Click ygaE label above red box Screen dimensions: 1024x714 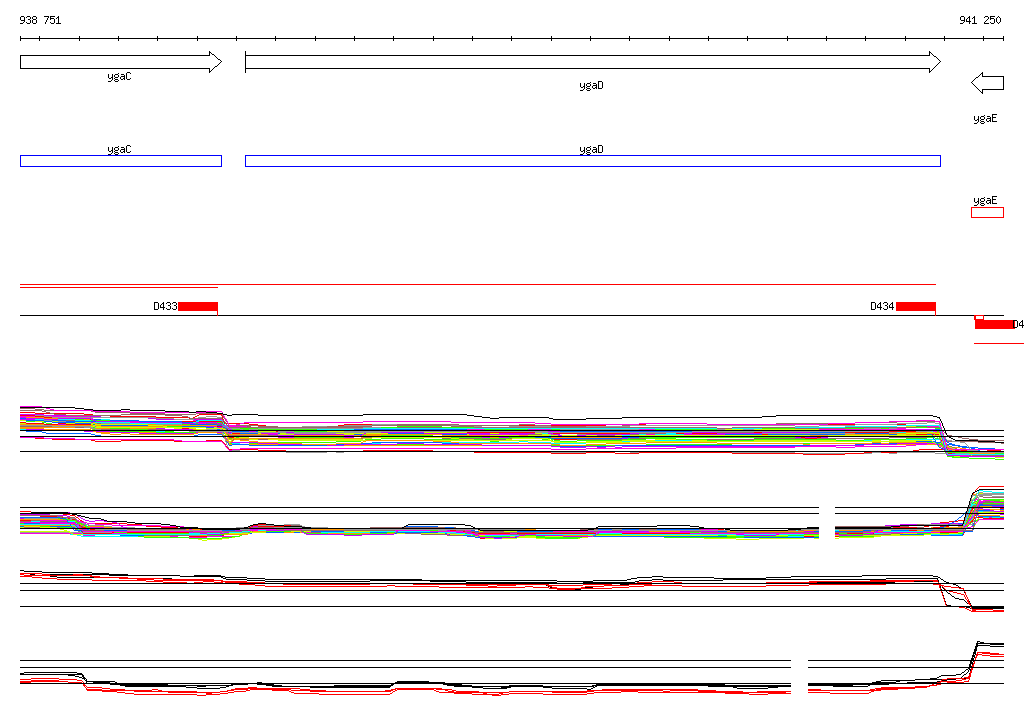click(985, 201)
